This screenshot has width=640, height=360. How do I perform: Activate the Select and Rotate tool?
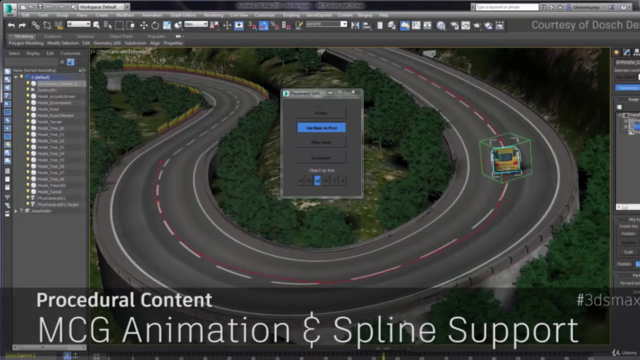[155, 26]
